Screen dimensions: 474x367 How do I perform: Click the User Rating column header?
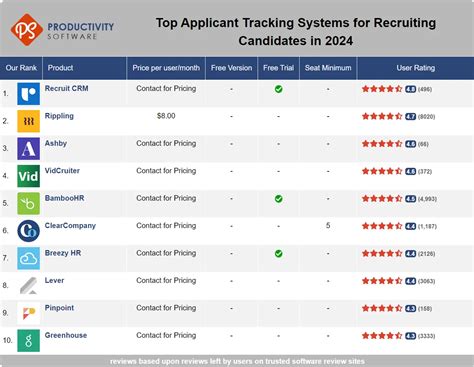tap(416, 68)
